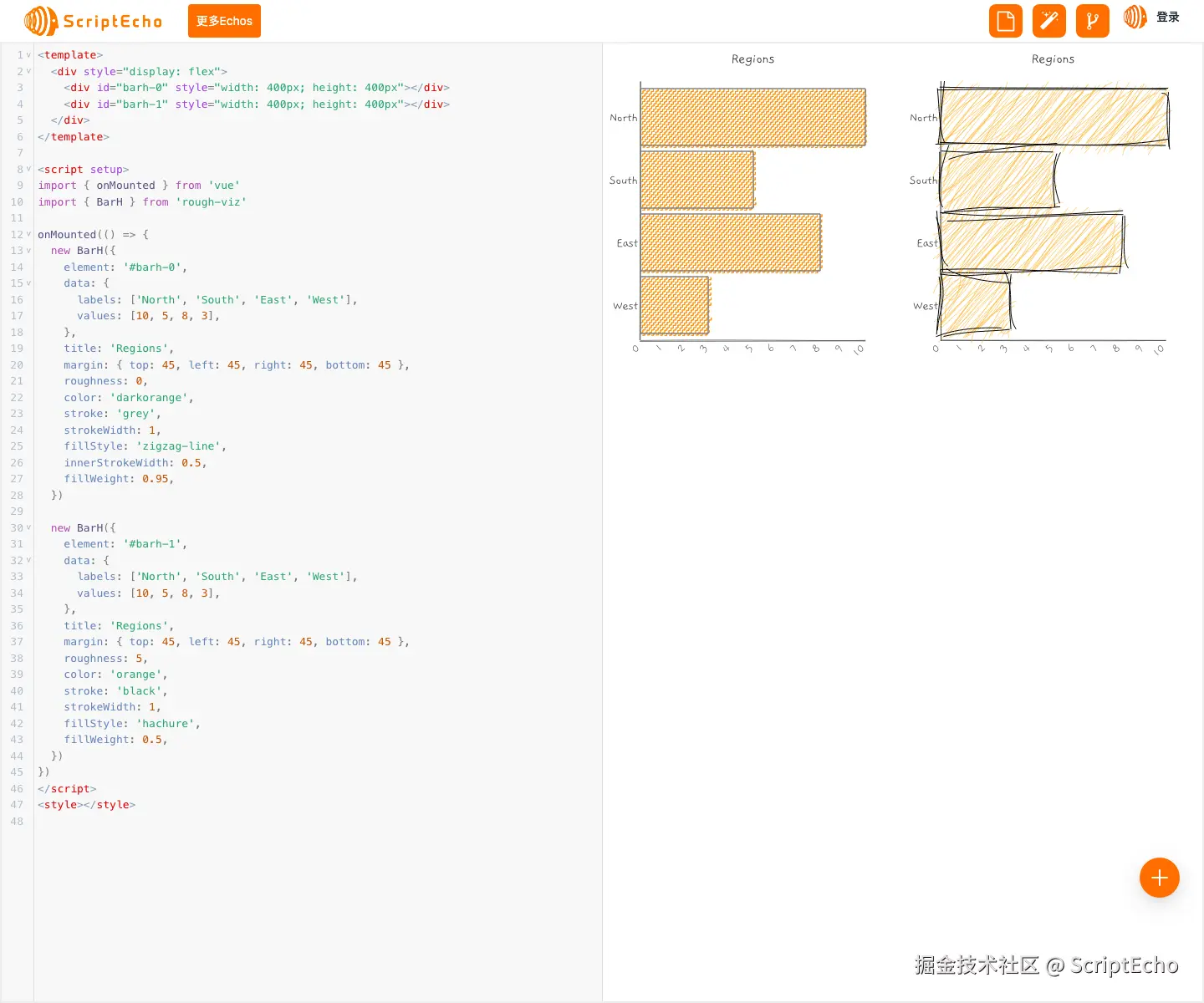Click the 'darkorange' color value in code
The image size is (1204, 1003).
click(x=149, y=398)
